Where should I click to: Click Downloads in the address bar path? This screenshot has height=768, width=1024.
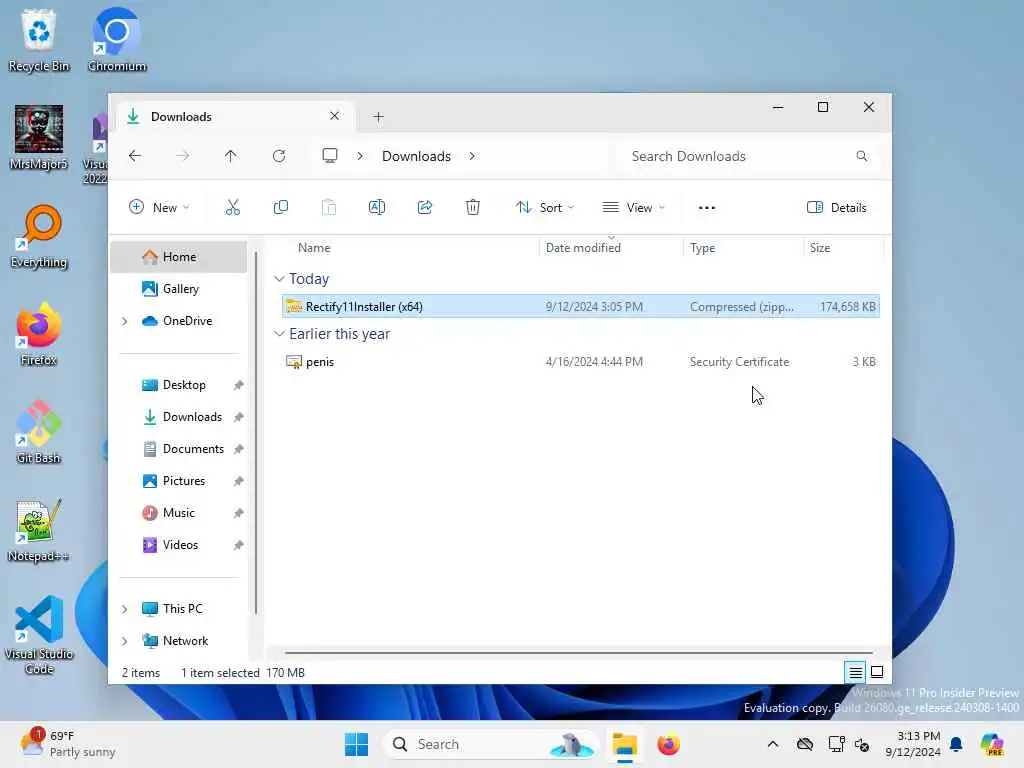[416, 156]
